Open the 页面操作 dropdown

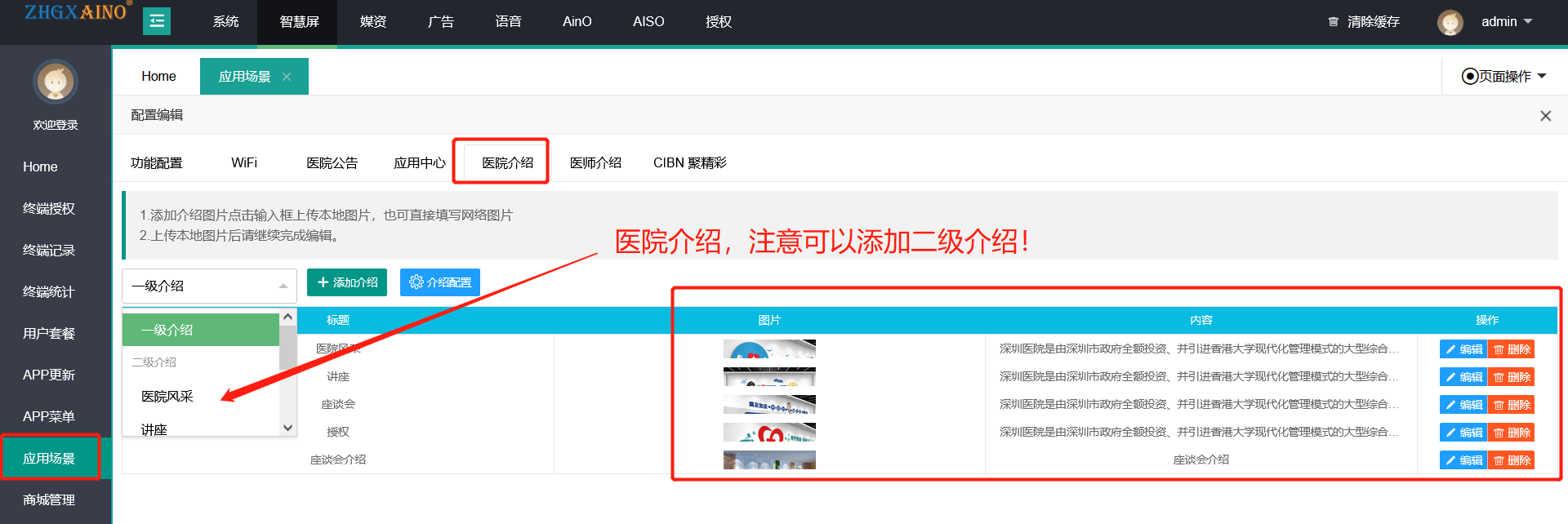[x=1503, y=77]
